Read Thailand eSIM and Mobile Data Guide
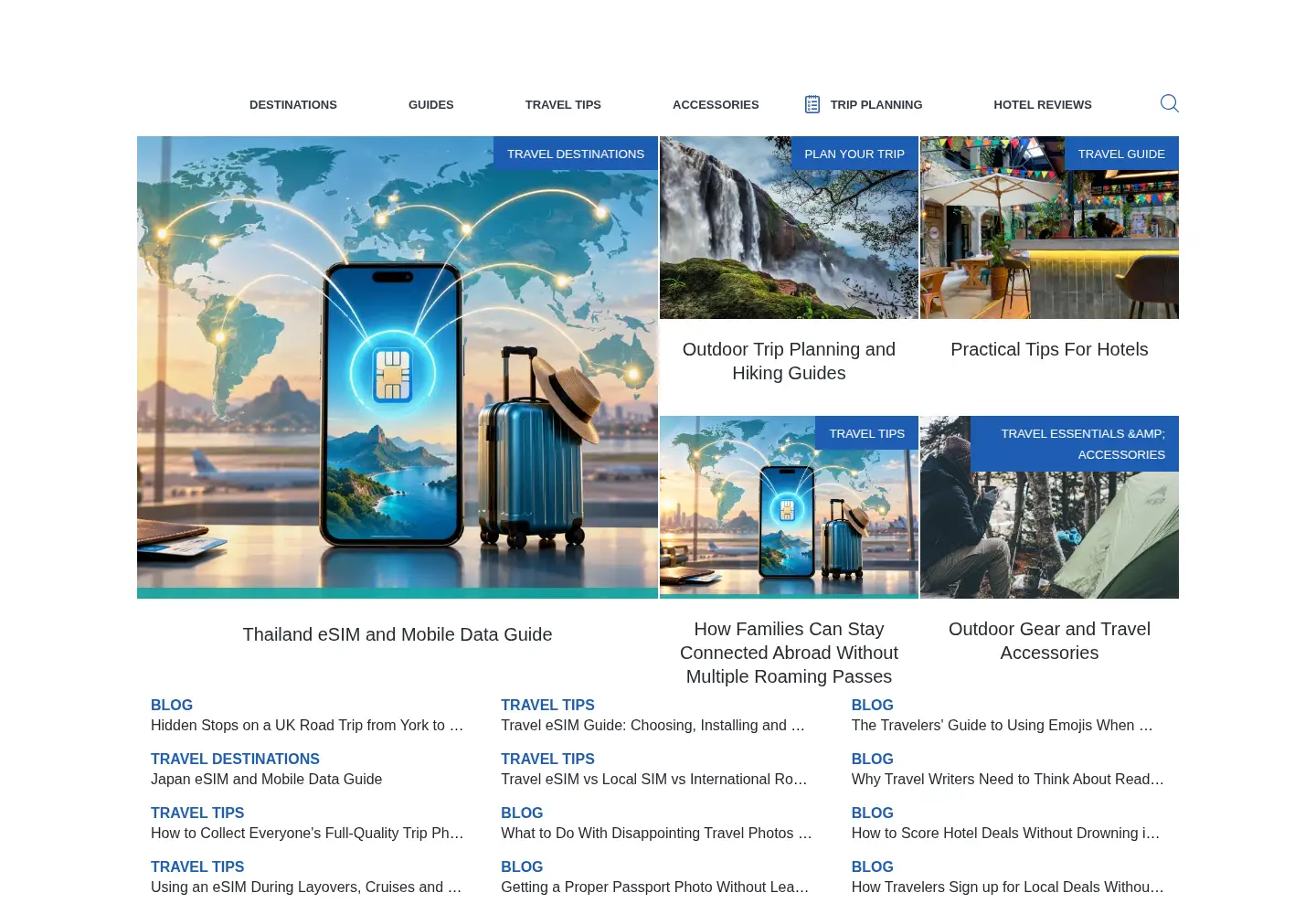Screen dimensions: 1316x914 [398, 634]
